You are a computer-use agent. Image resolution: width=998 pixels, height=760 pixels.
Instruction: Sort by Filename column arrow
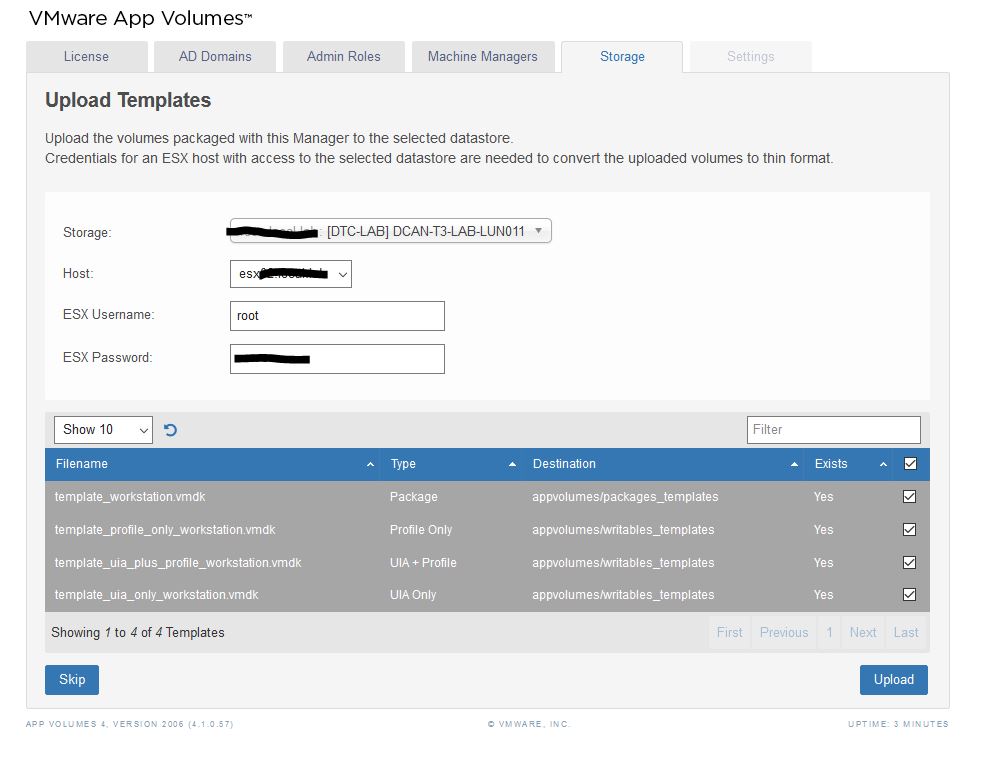tap(370, 465)
